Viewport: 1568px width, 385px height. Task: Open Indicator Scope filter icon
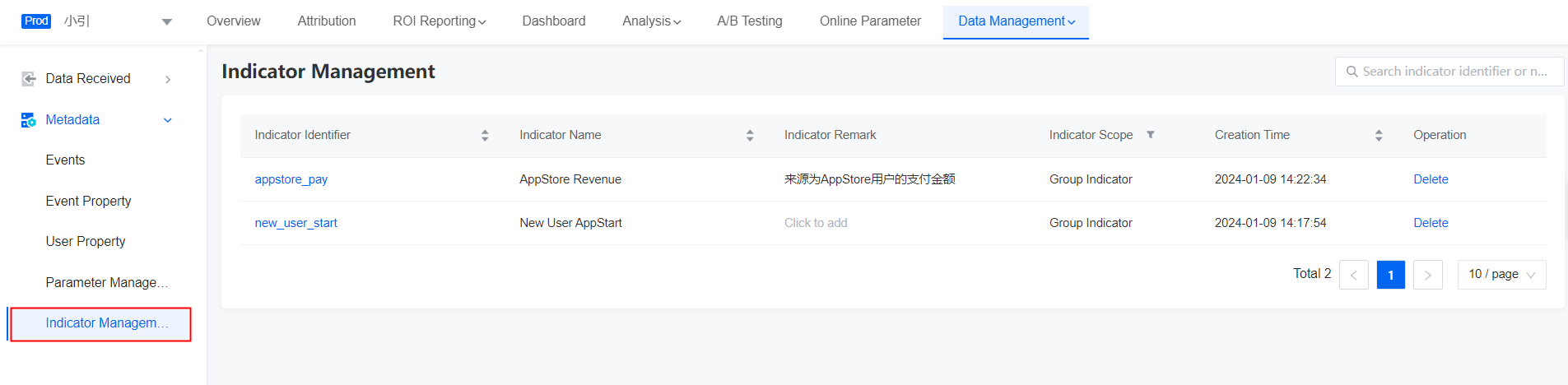coord(1151,135)
